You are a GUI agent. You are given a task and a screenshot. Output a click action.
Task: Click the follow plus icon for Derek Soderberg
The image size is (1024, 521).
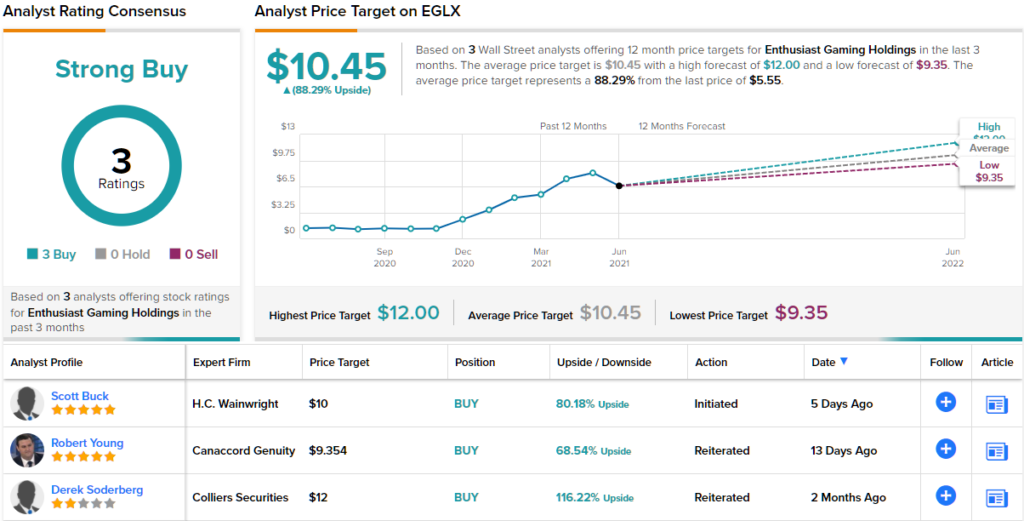click(945, 496)
